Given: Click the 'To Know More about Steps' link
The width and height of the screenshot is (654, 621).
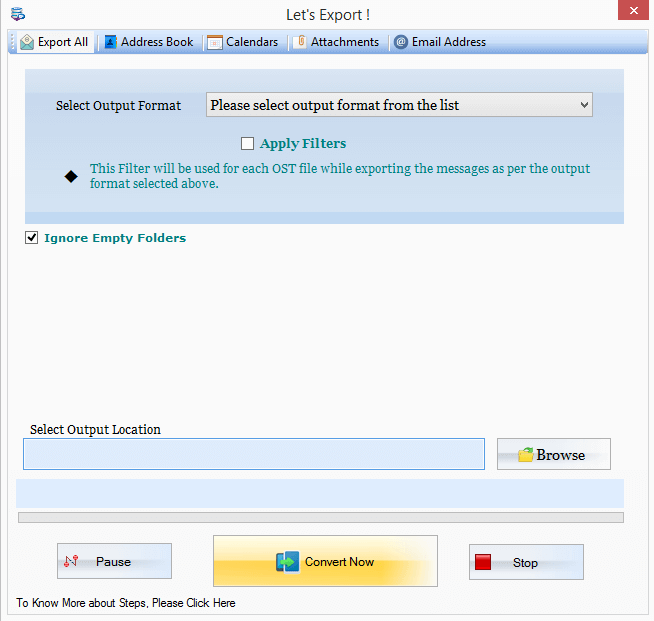Looking at the screenshot, I should pyautogui.click(x=126, y=603).
